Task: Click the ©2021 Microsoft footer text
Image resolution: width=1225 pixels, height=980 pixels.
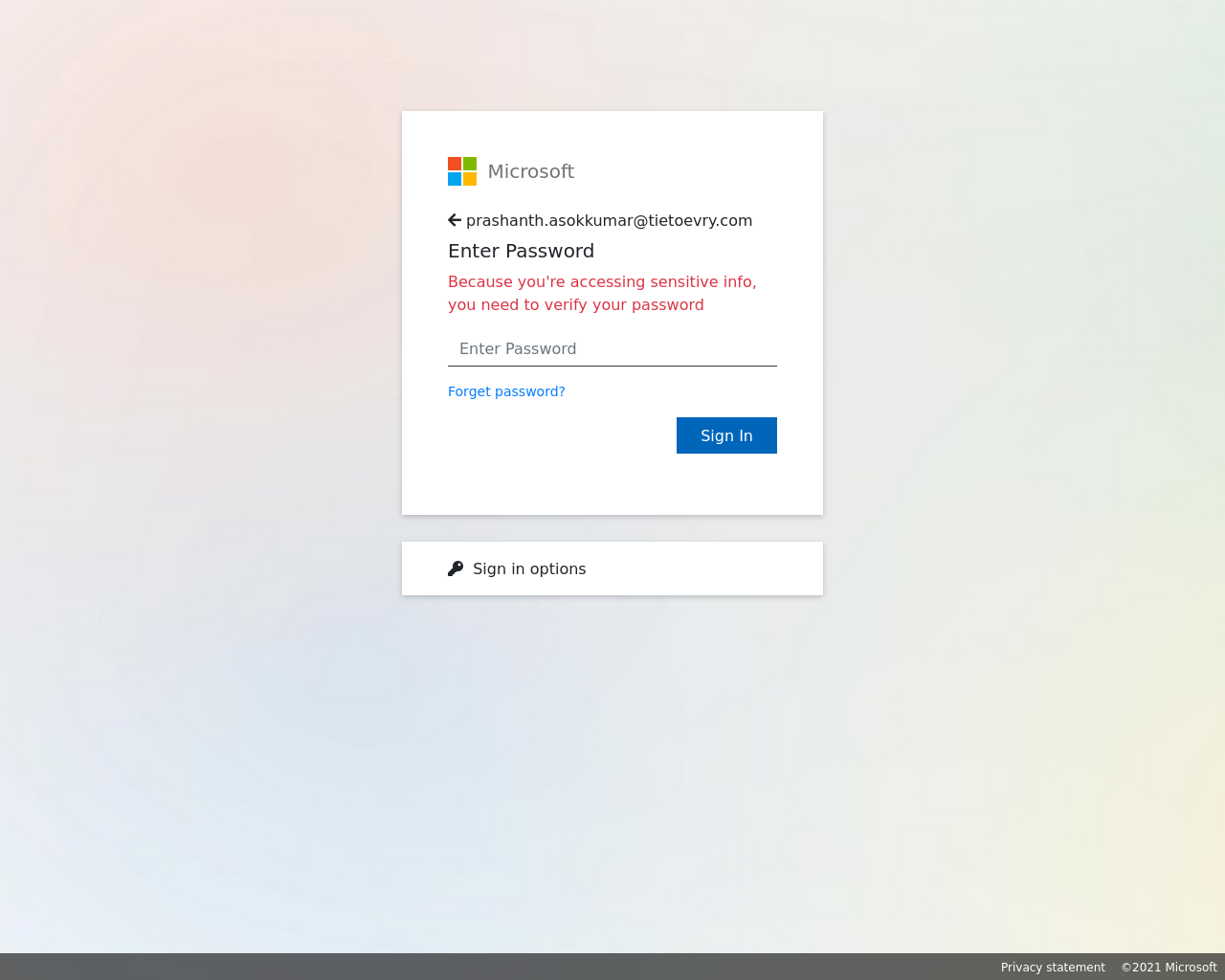Action: 1169,968
